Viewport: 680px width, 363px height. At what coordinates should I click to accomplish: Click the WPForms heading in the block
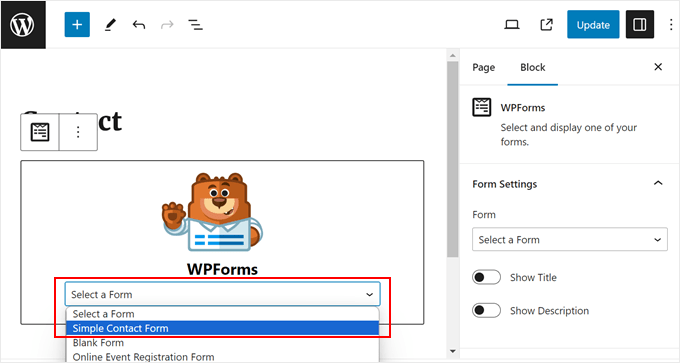[x=222, y=269]
